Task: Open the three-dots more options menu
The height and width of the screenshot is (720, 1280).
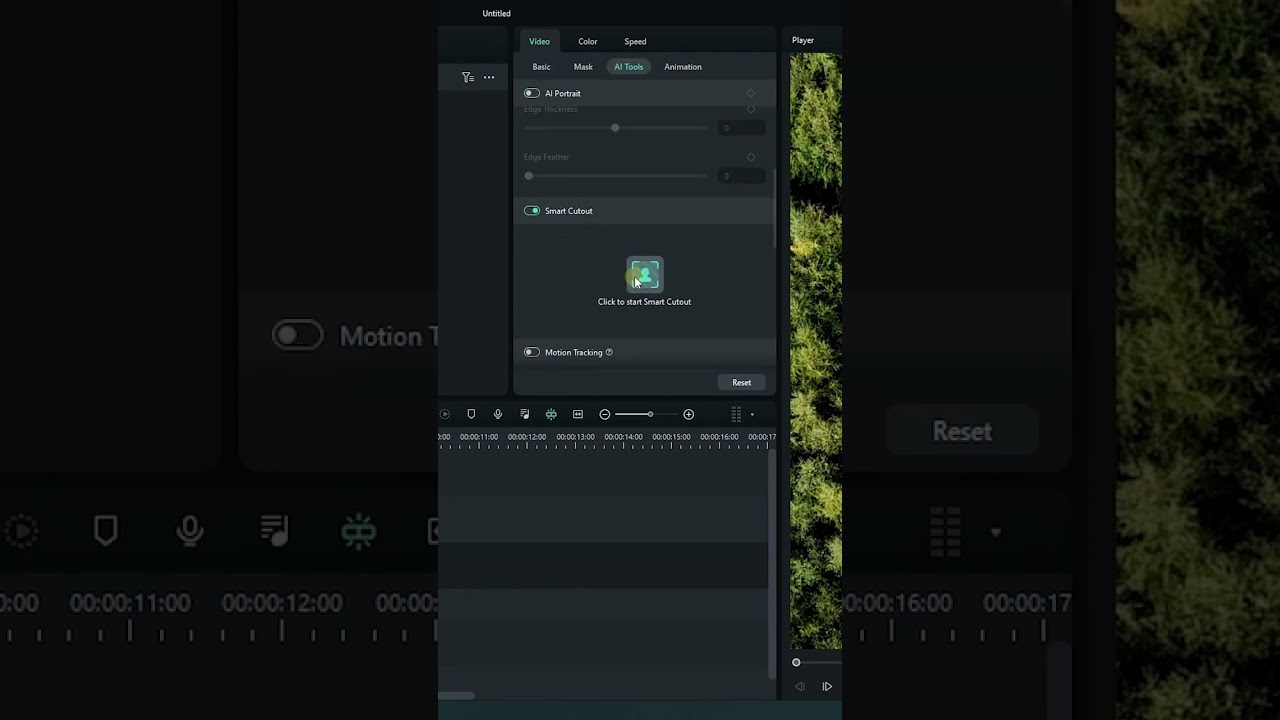Action: coord(489,77)
